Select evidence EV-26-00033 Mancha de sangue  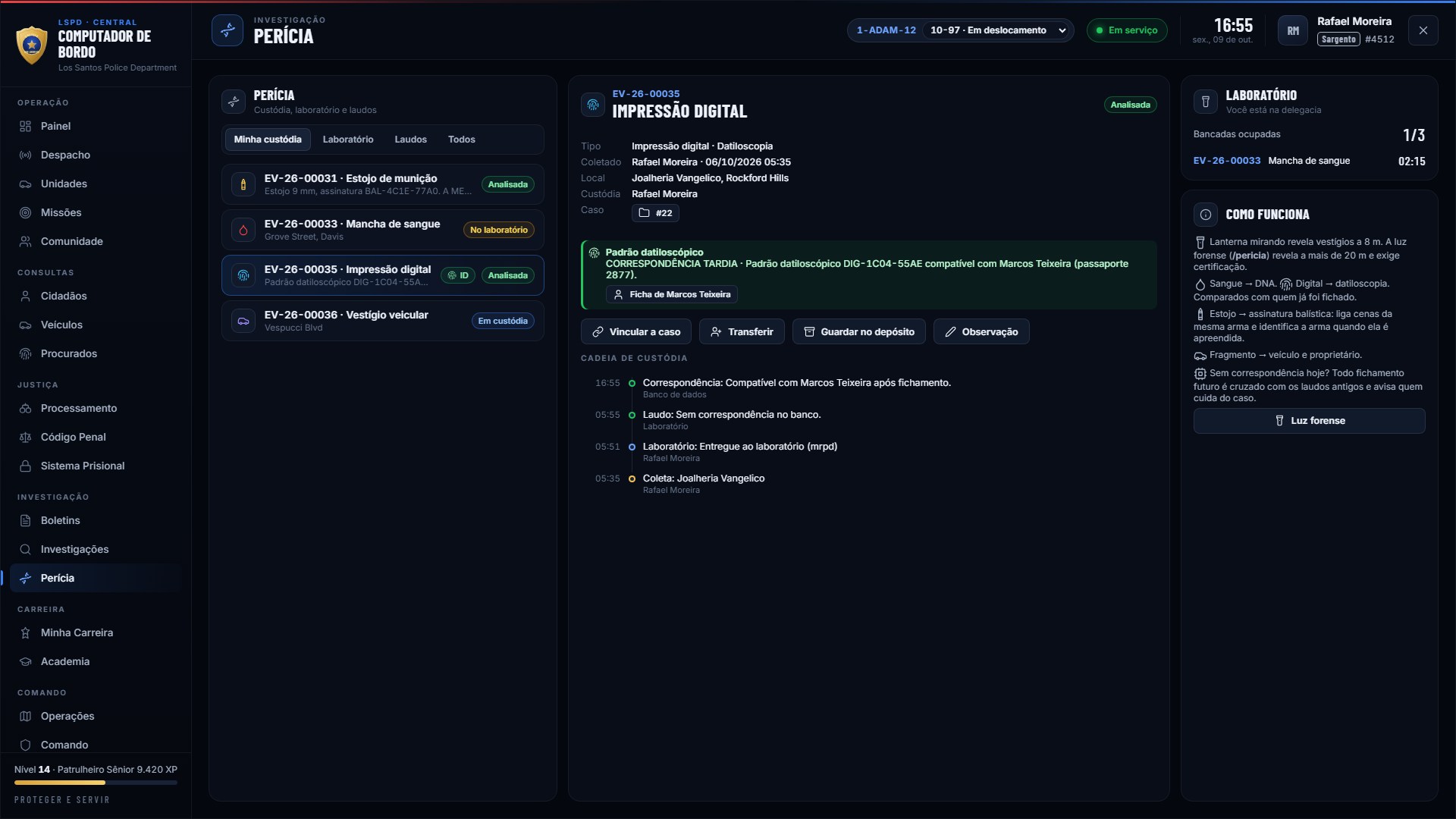[x=383, y=230]
